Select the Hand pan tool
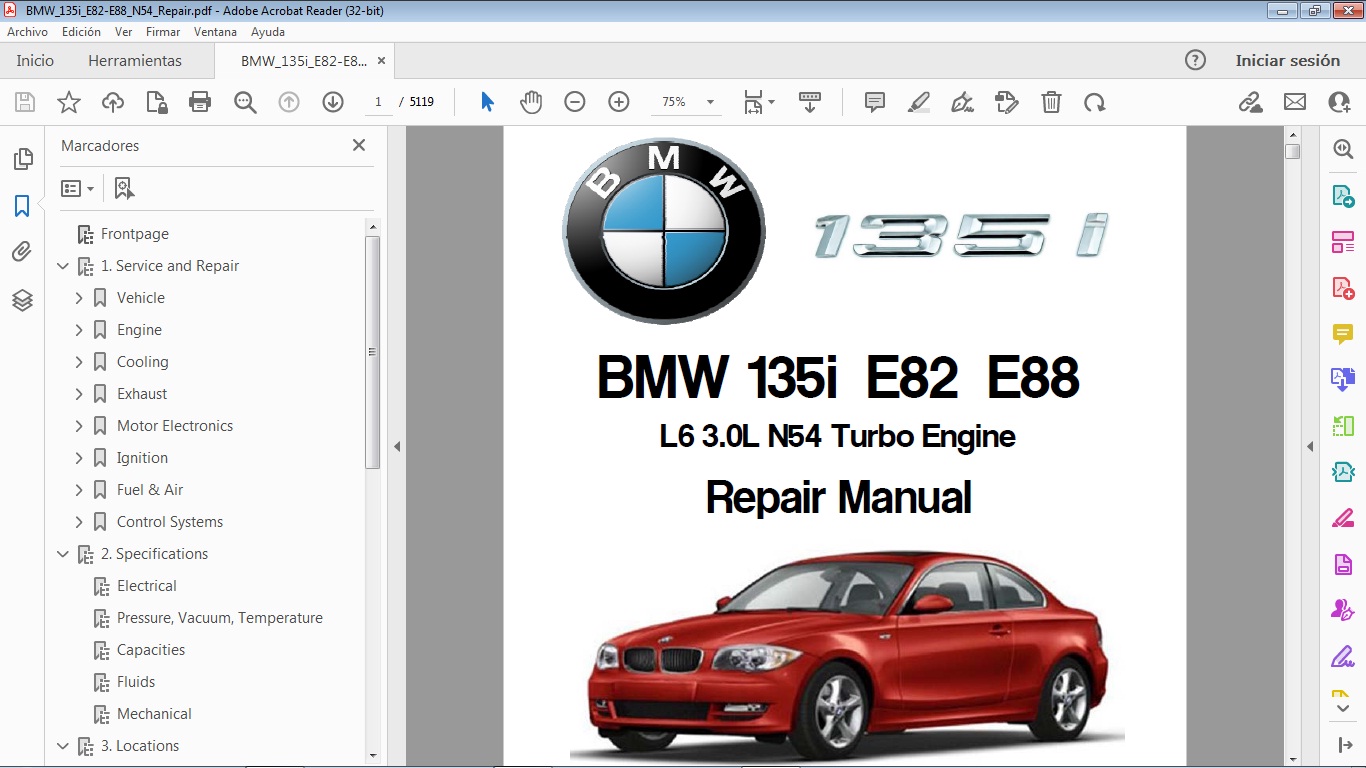 coord(531,102)
